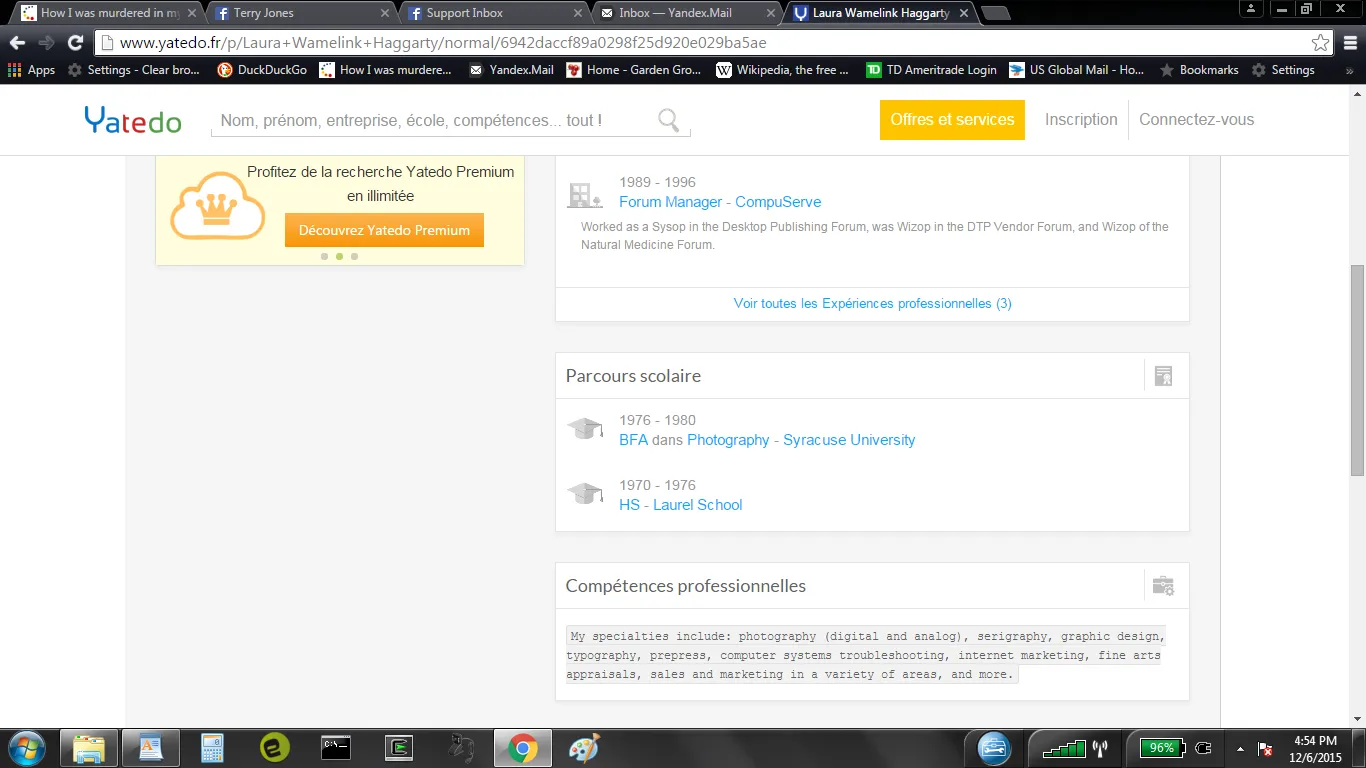Open the Settings - Clear bro... bookmark
Image resolution: width=1366 pixels, height=768 pixels.
134,70
